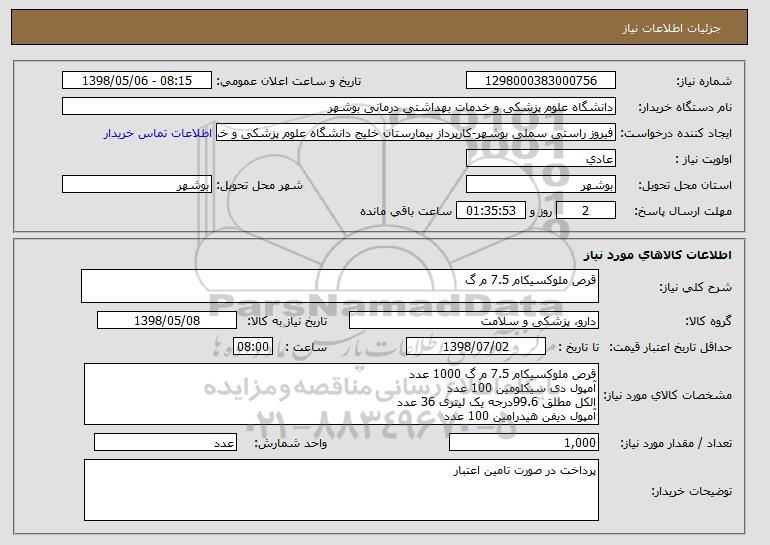Screen dimensions: 770x545
Task: Click the buyer notes text area
Action: point(341,490)
